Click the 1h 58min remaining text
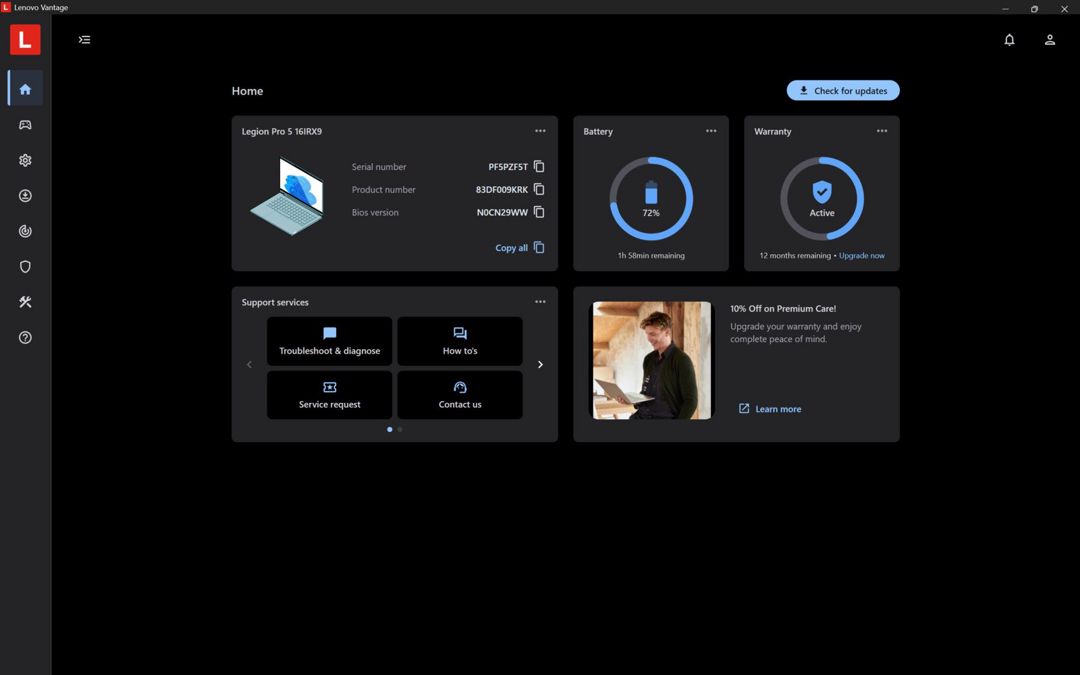Screen dimensions: 1080x675 pyautogui.click(x=651, y=256)
